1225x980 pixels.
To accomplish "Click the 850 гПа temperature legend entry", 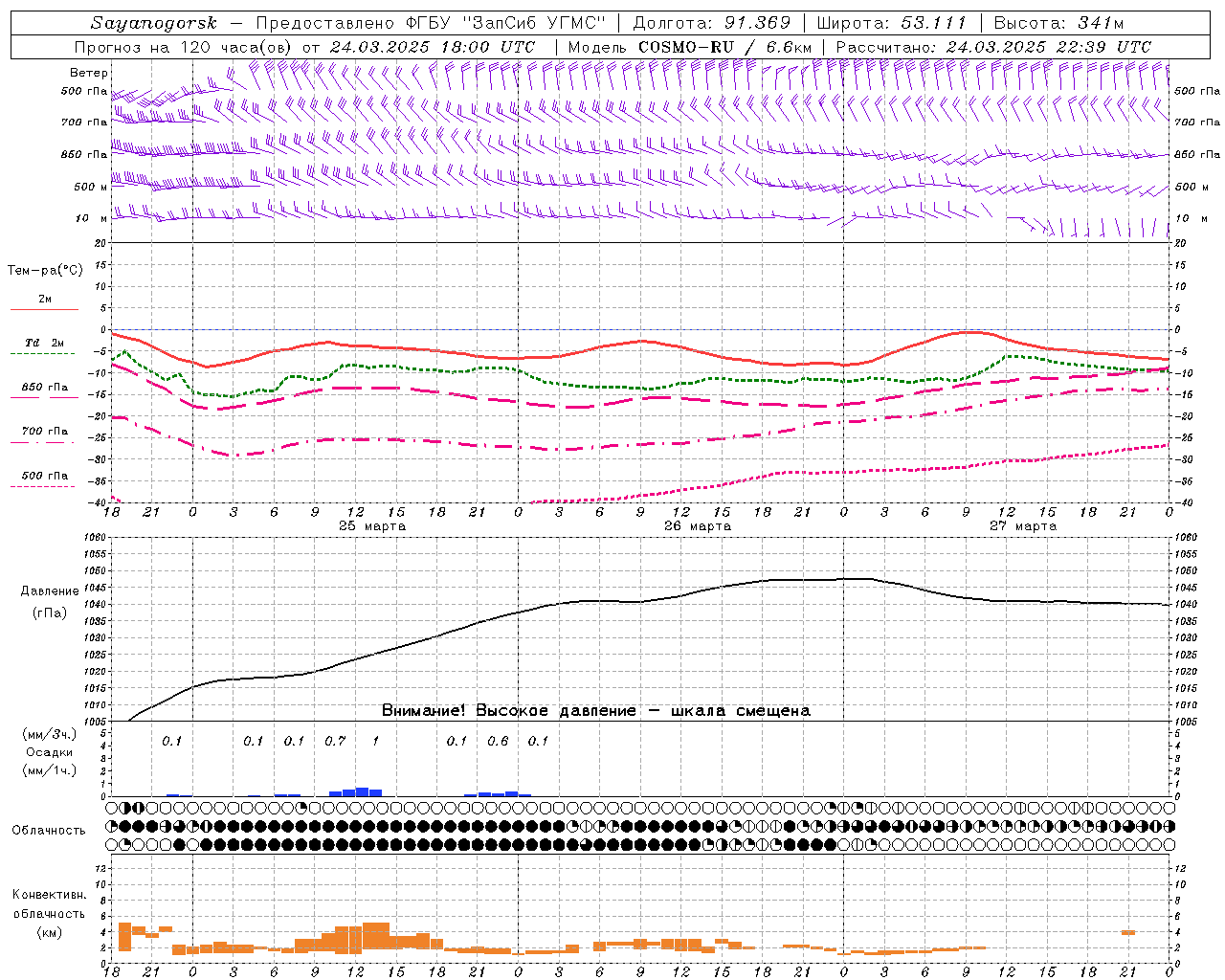I will click(x=45, y=388).
